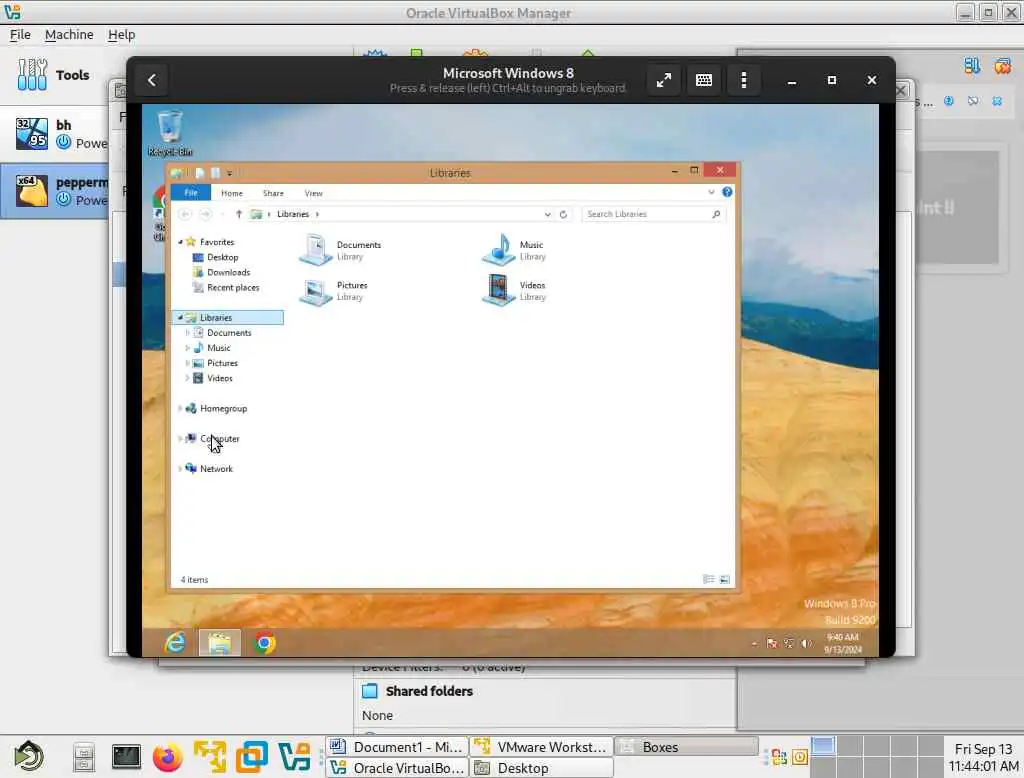Click Windows 8 taskbar clock
1024x778 pixels.
coord(842,643)
